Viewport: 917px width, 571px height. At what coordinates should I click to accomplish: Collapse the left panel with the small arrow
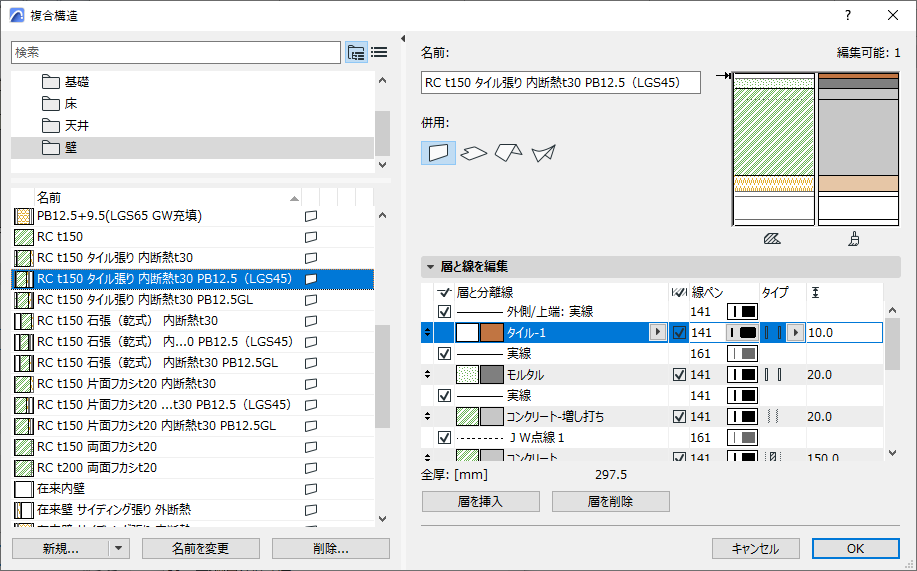(403, 39)
